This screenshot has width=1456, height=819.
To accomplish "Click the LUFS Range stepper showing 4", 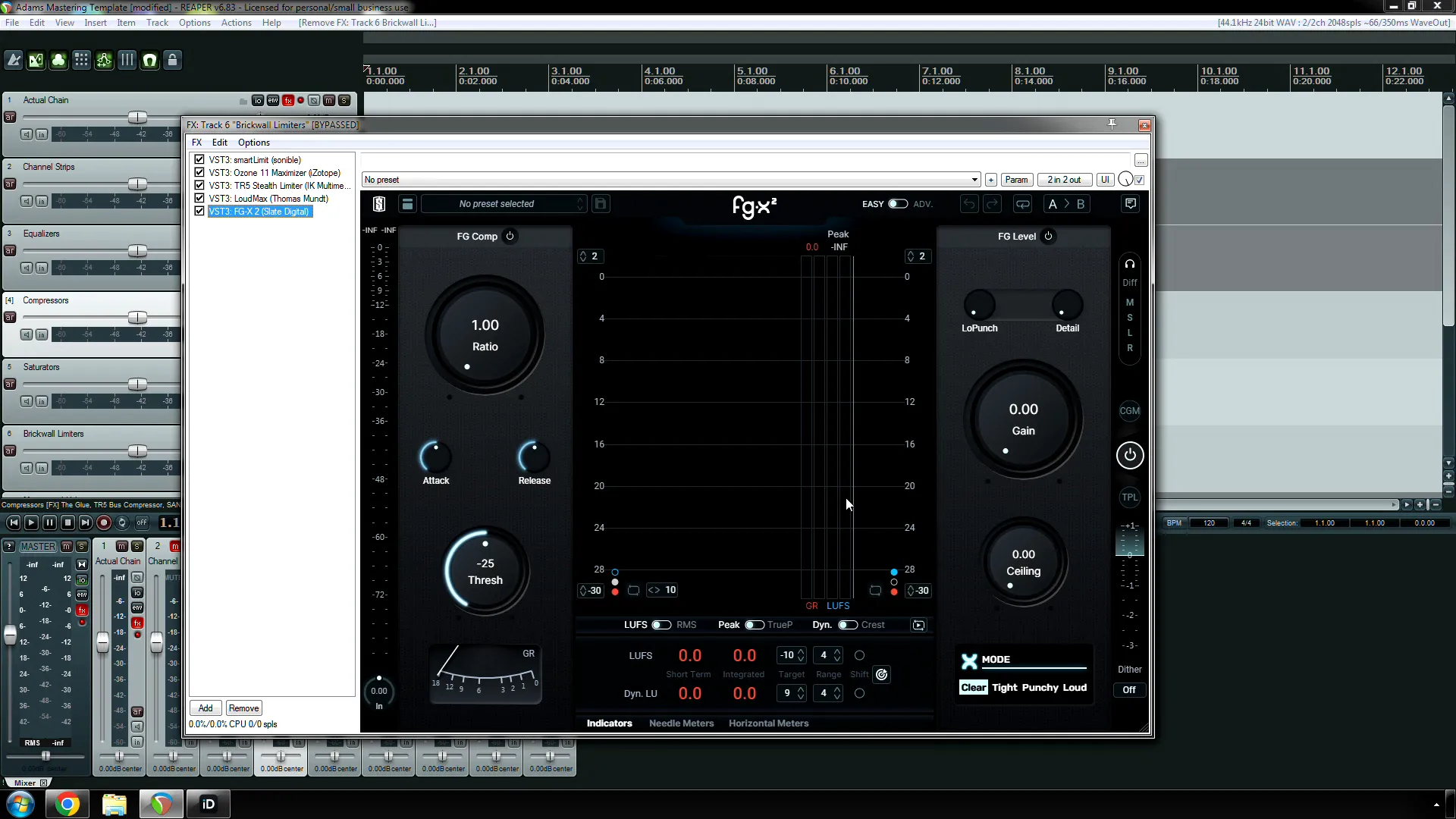I will point(828,655).
